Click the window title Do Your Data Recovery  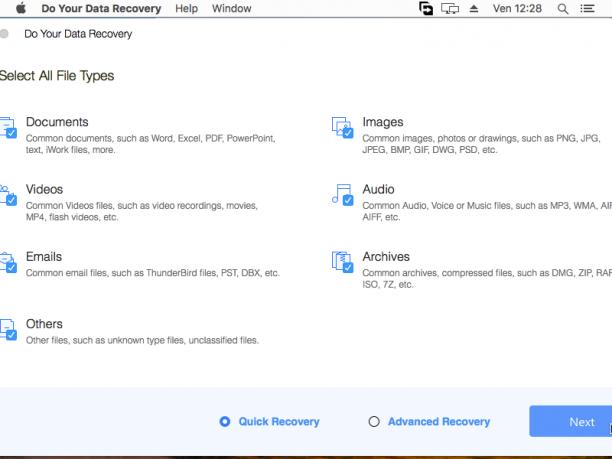click(78, 34)
